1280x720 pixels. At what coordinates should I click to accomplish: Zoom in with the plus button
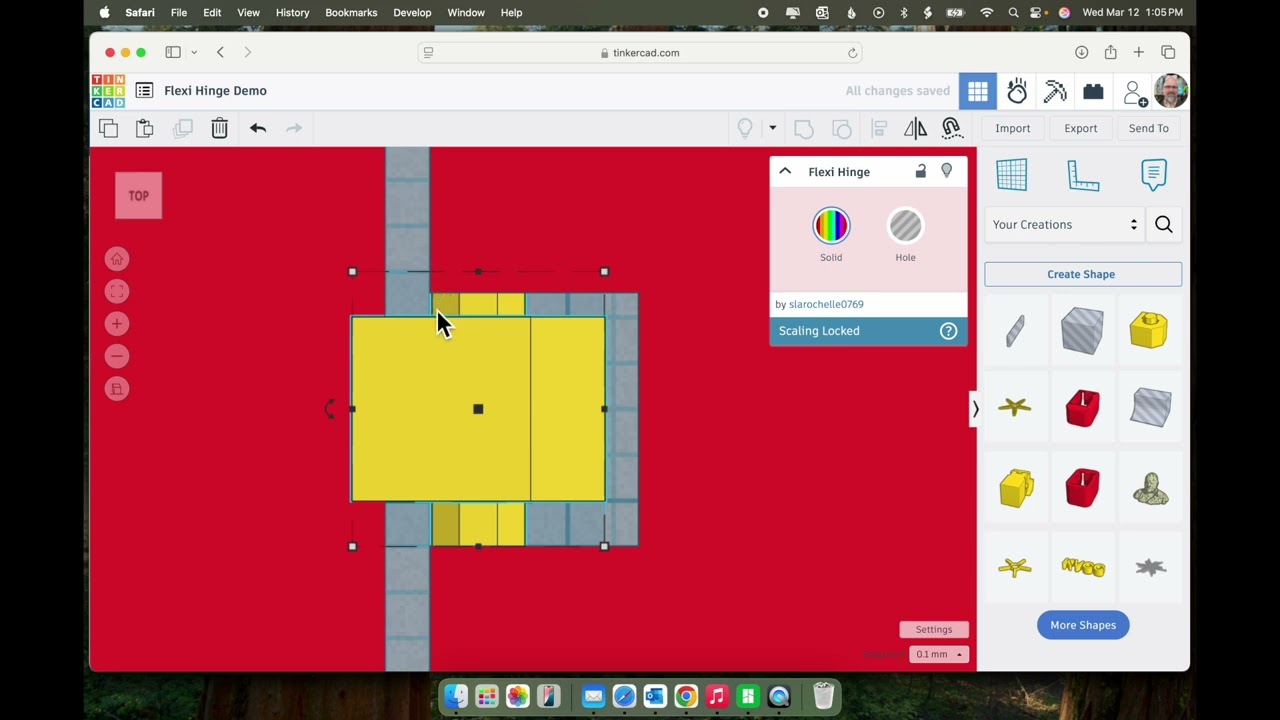click(x=117, y=324)
